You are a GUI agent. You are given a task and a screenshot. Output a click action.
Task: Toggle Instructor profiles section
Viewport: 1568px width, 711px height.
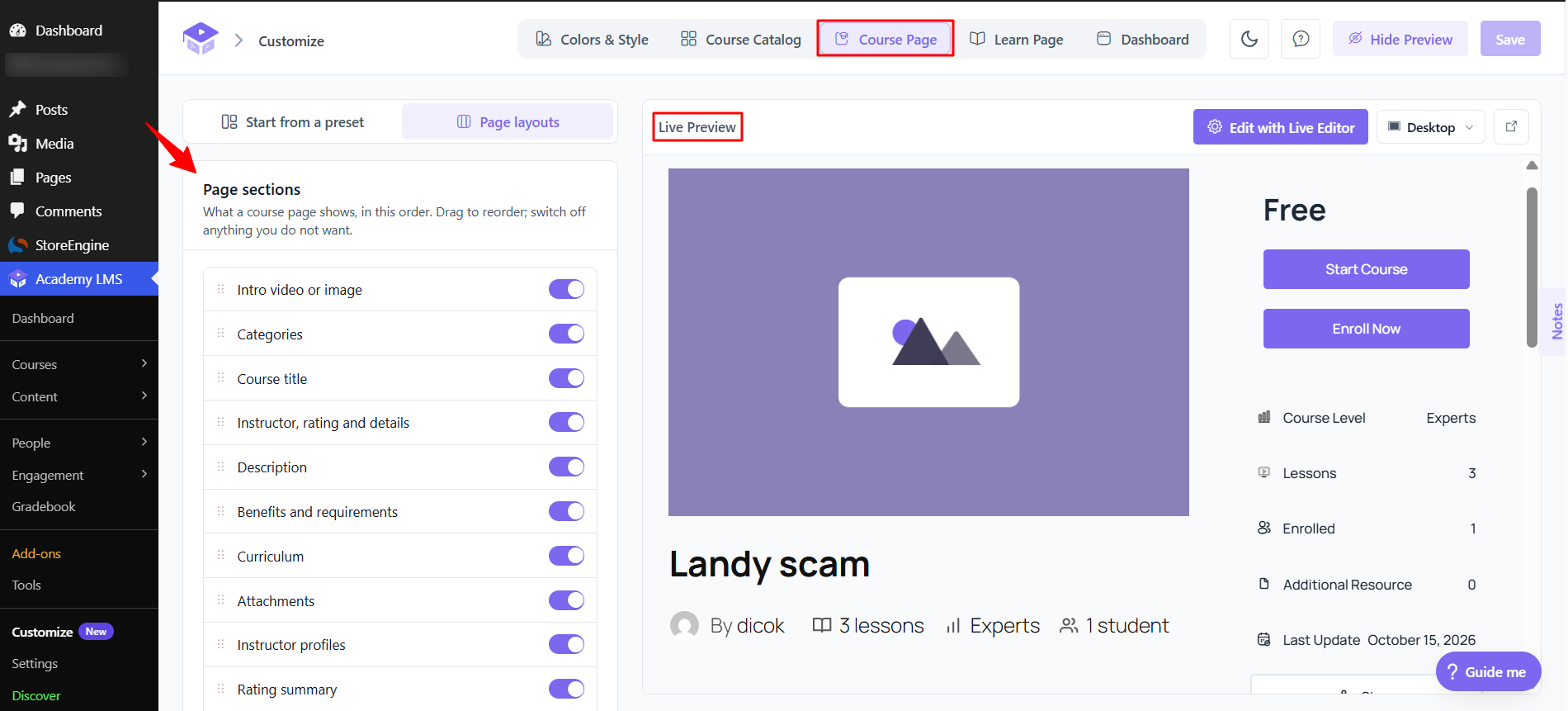566,644
